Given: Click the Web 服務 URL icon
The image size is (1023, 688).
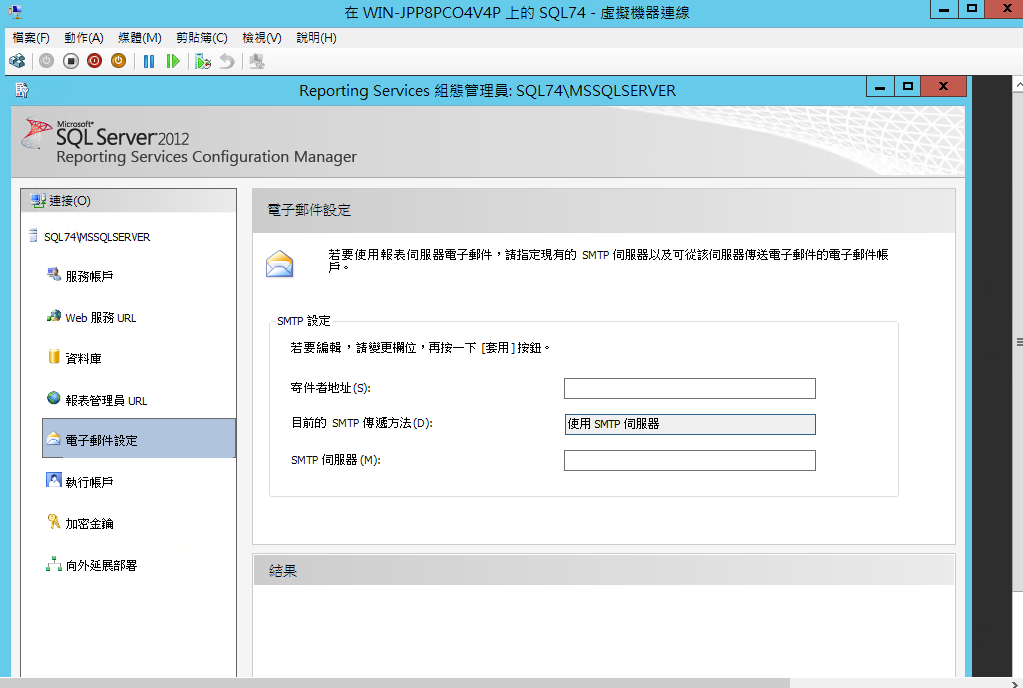Looking at the screenshot, I should click(54, 316).
